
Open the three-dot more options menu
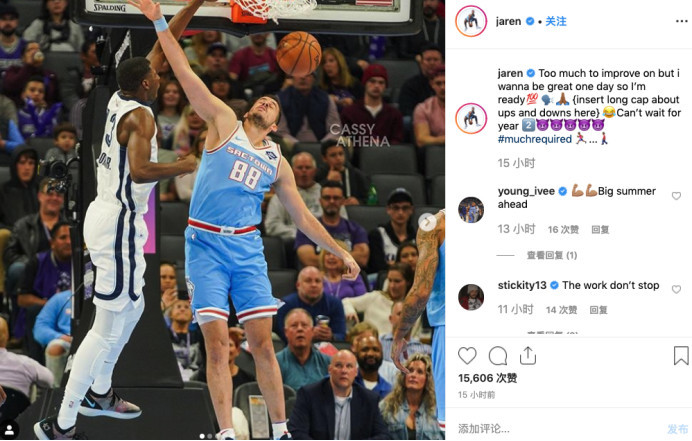(681, 21)
